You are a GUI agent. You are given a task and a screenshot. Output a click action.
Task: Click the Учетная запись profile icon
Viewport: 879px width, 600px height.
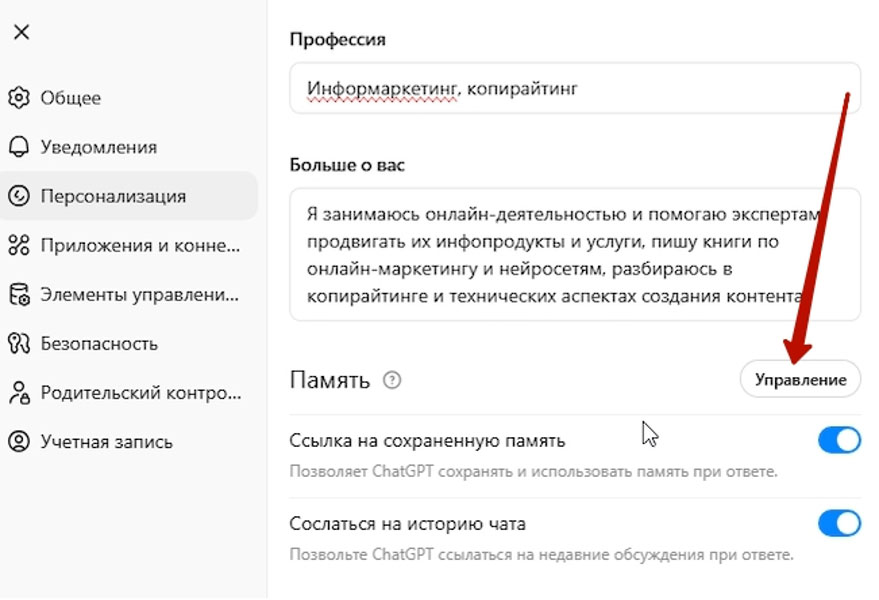click(x=19, y=441)
